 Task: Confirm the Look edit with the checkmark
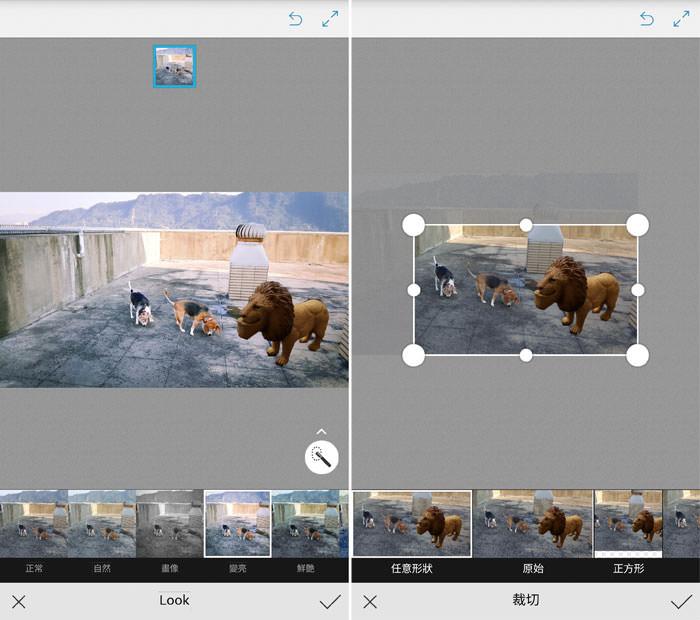pos(330,602)
